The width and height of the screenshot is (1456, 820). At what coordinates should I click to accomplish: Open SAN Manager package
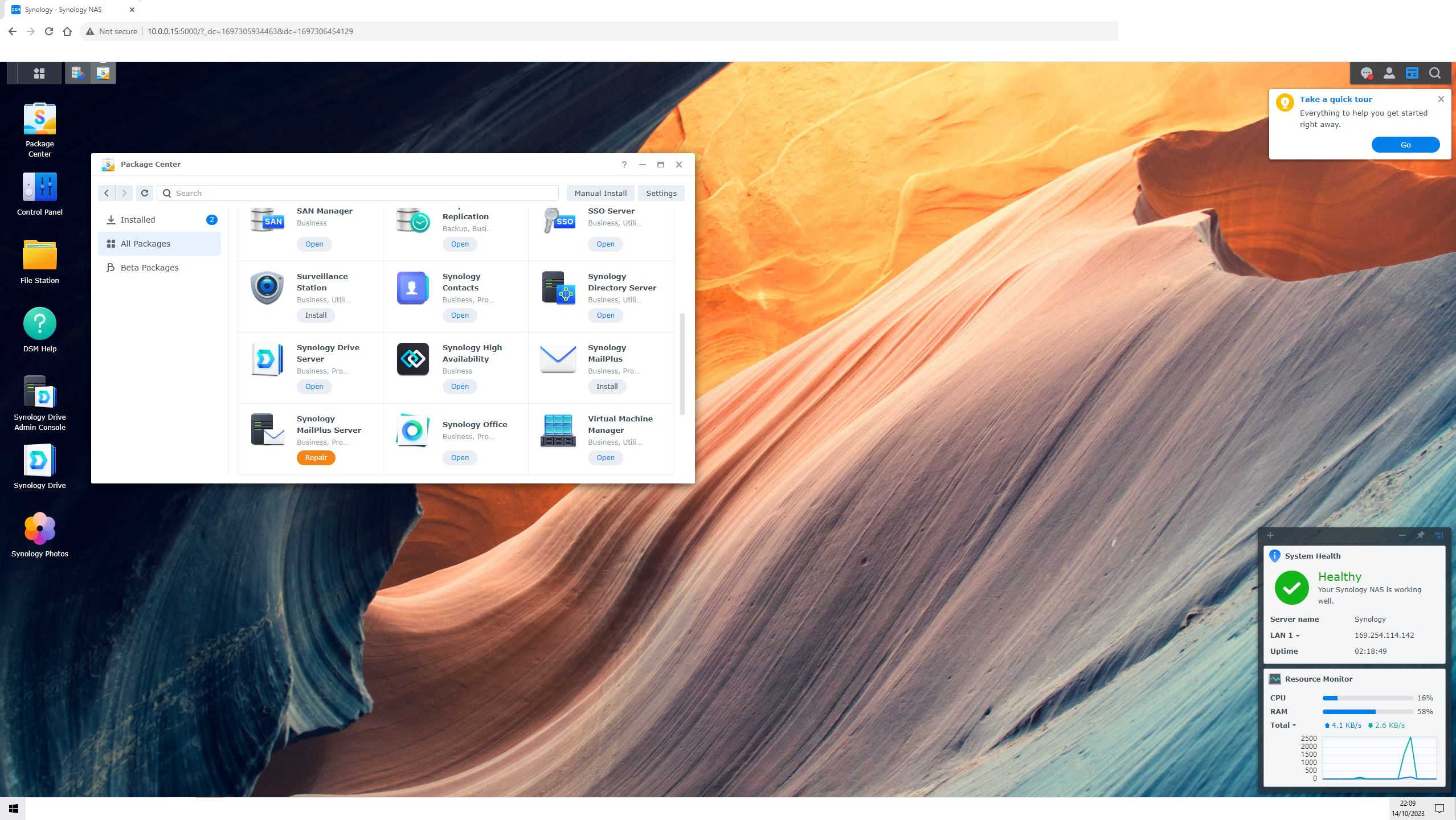tap(314, 244)
